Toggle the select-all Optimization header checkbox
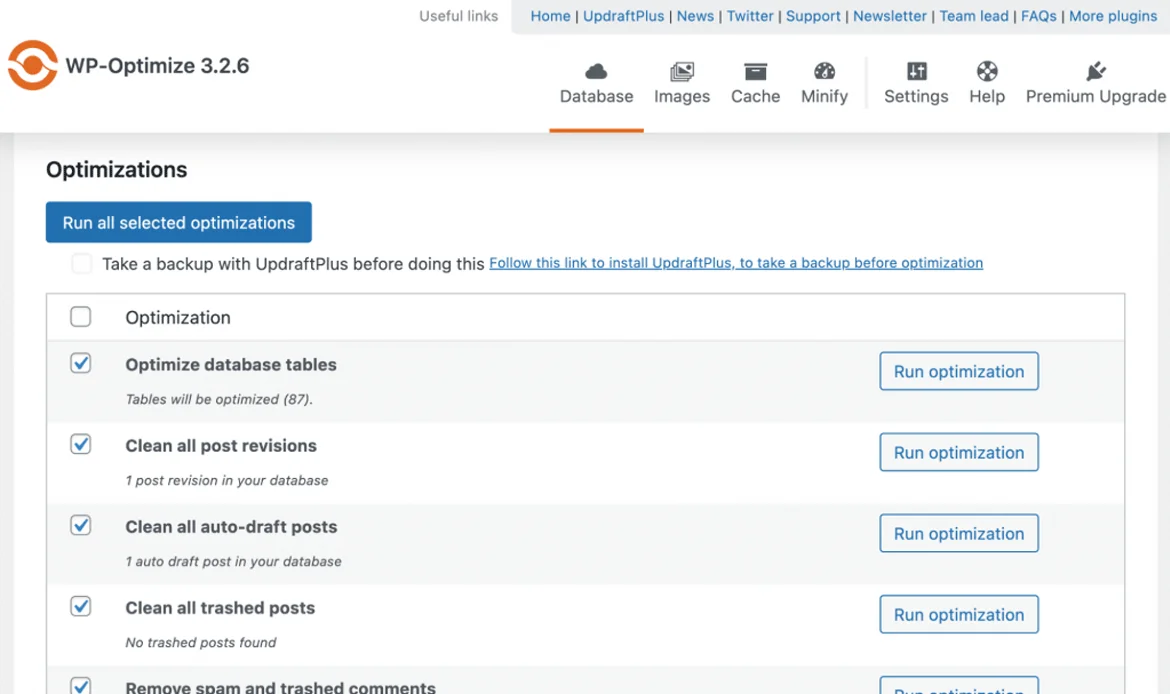 tap(81, 317)
